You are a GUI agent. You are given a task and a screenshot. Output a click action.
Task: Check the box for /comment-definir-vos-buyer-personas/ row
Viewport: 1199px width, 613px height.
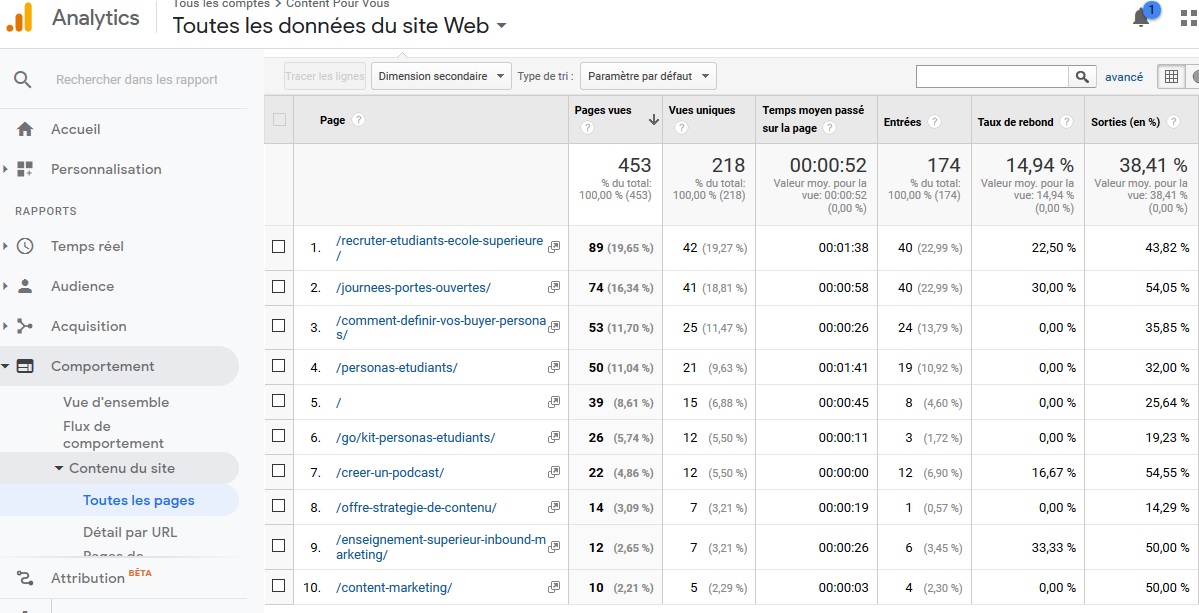(x=279, y=326)
